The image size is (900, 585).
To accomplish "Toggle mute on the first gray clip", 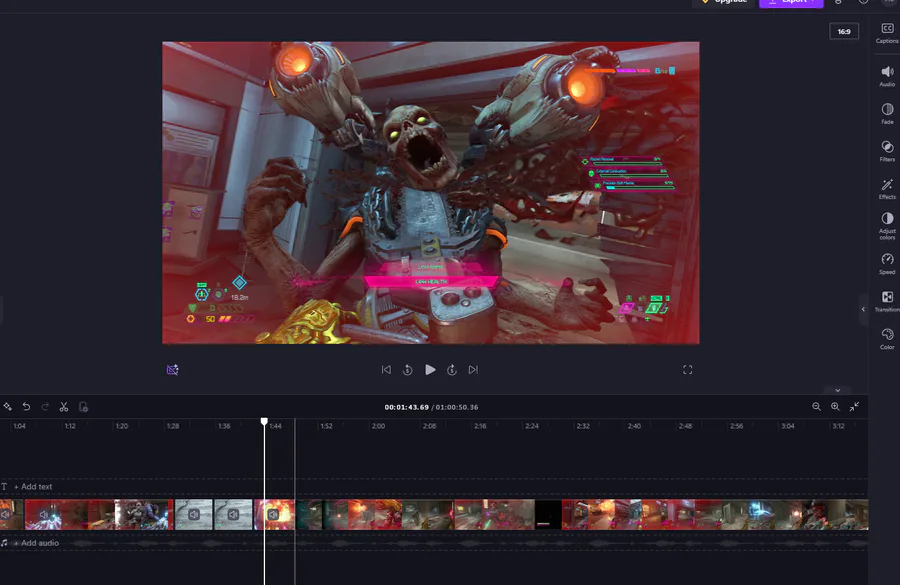I will point(194,514).
